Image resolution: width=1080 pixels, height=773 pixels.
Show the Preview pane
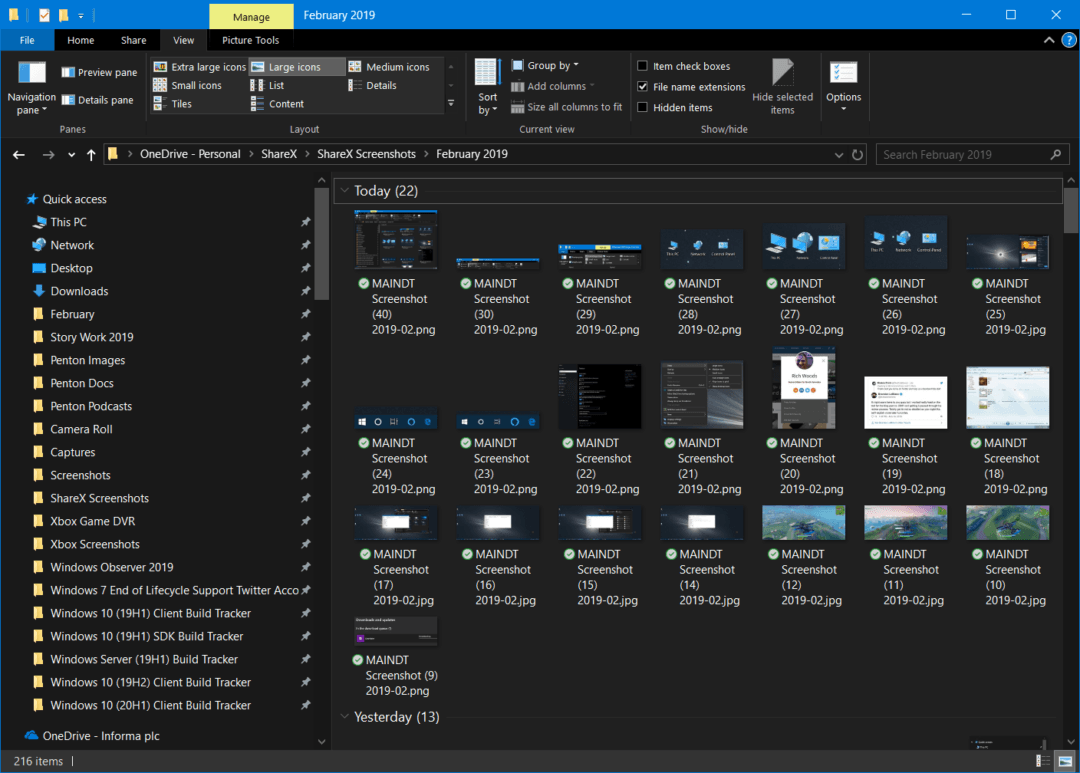click(x=96, y=72)
